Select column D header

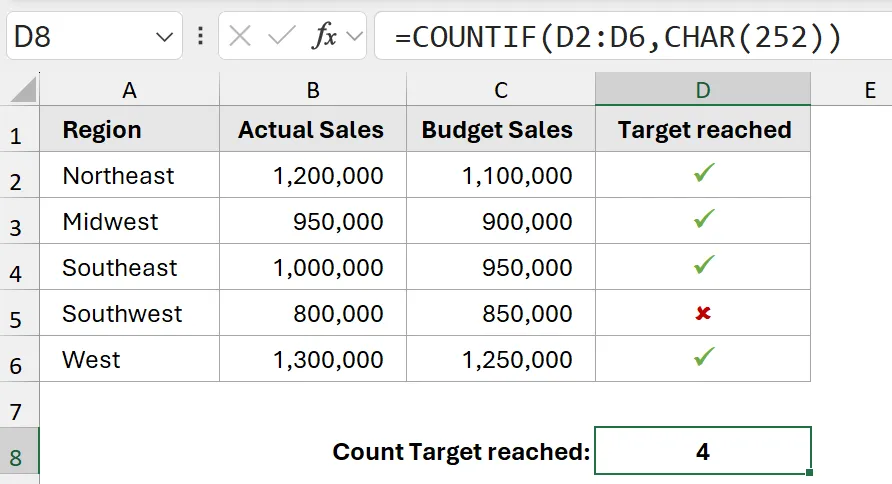[x=703, y=89]
